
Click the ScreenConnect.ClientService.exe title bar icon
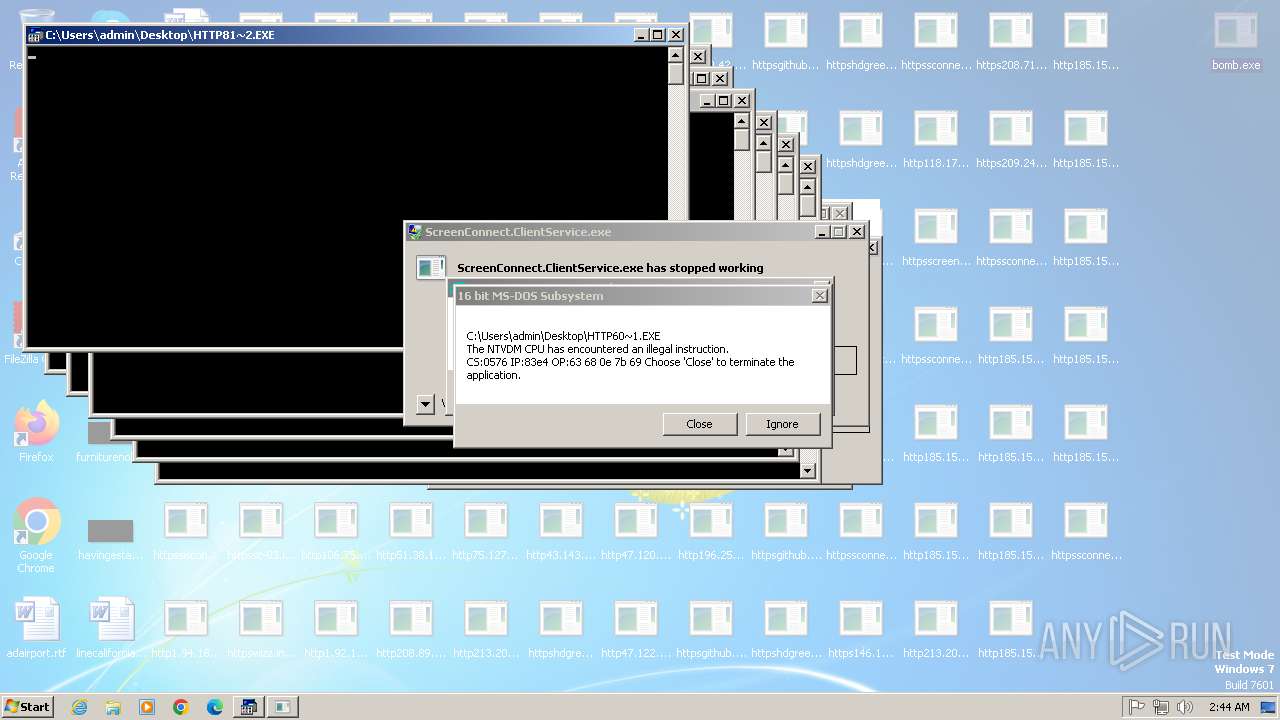click(x=415, y=232)
